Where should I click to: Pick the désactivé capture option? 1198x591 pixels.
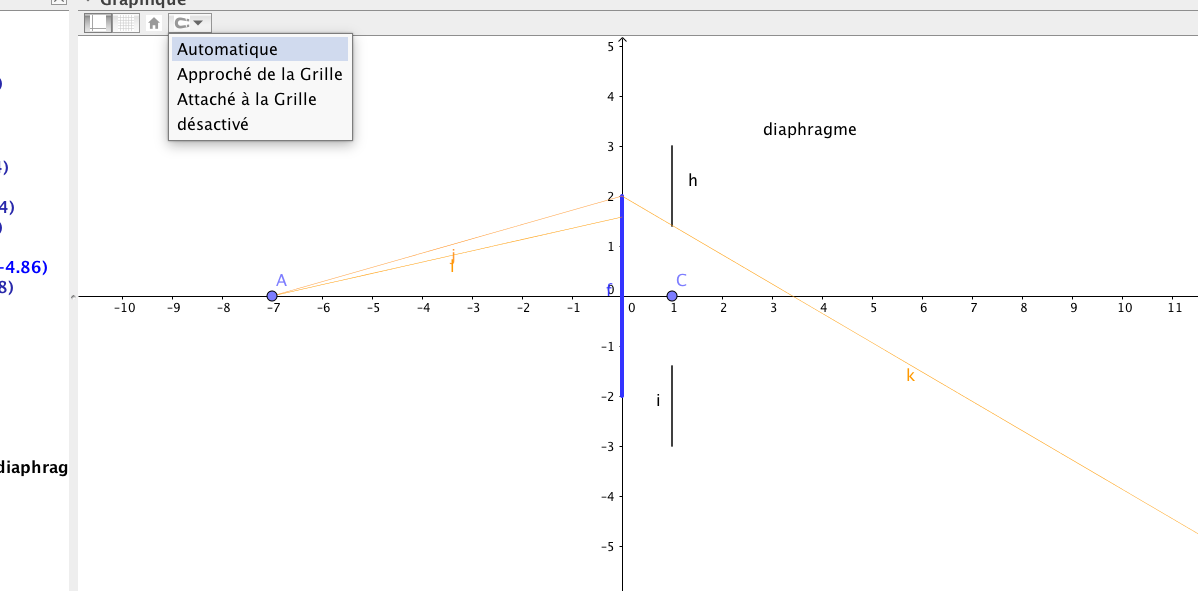click(x=212, y=124)
